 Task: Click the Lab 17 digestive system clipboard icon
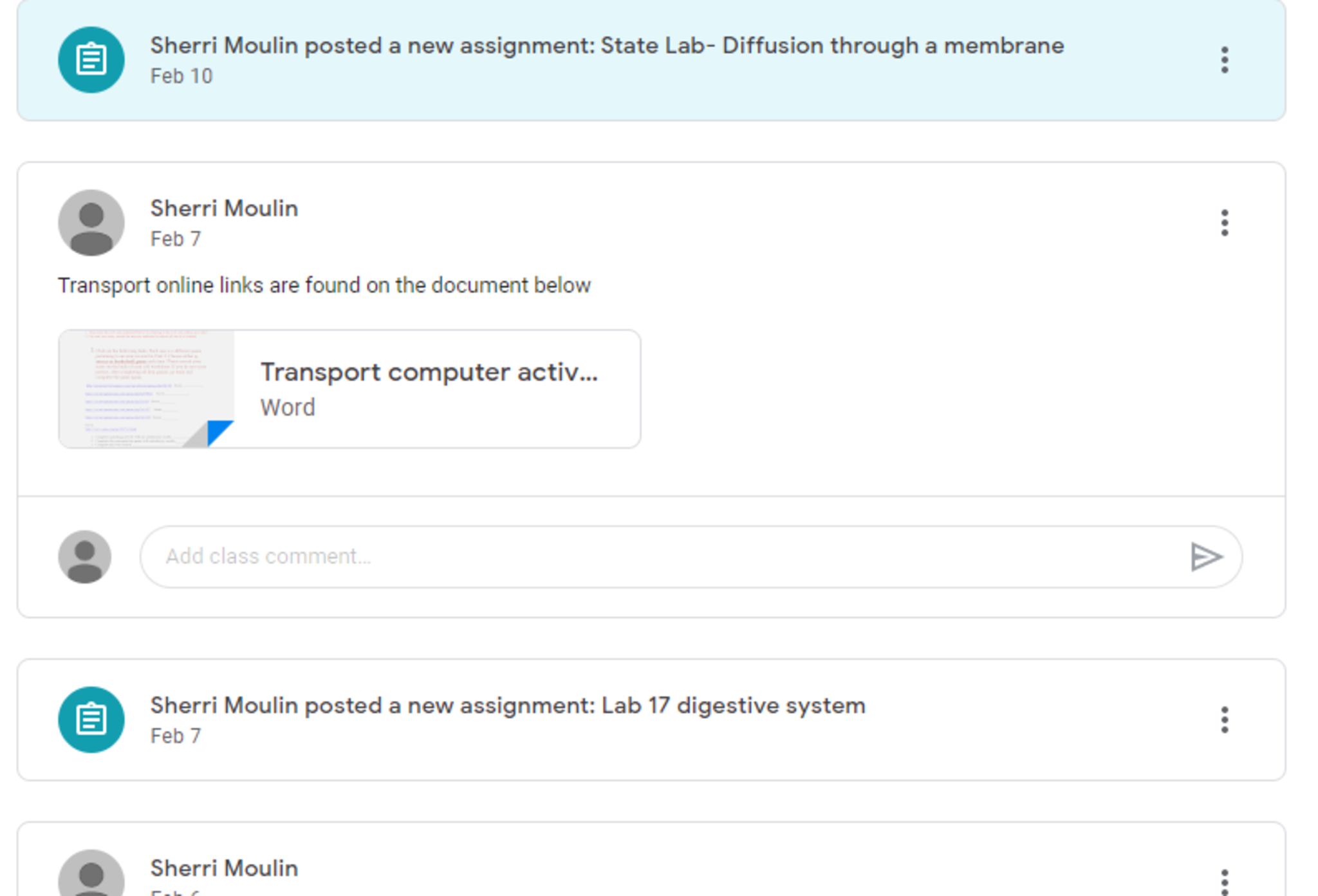[91, 720]
